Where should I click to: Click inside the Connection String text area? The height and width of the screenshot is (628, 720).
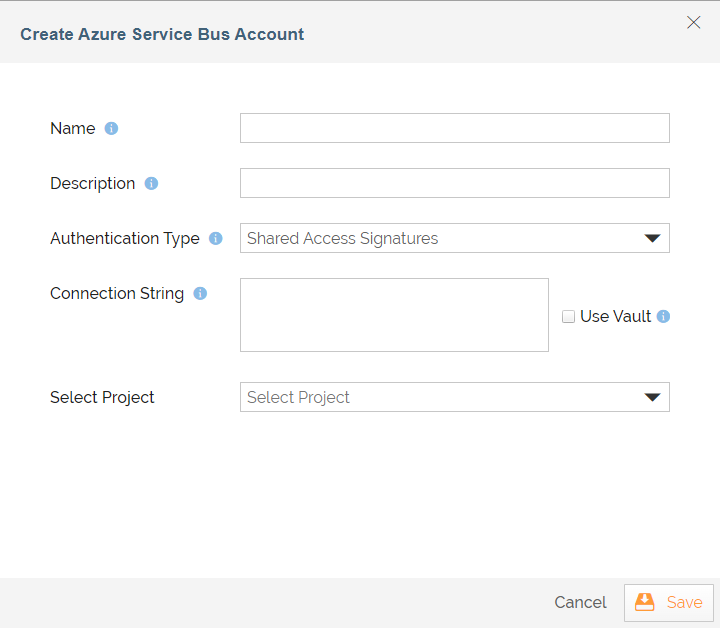[x=394, y=315]
